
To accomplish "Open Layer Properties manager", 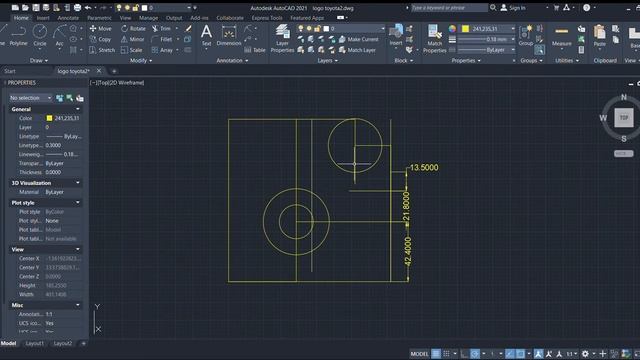I will (282, 38).
